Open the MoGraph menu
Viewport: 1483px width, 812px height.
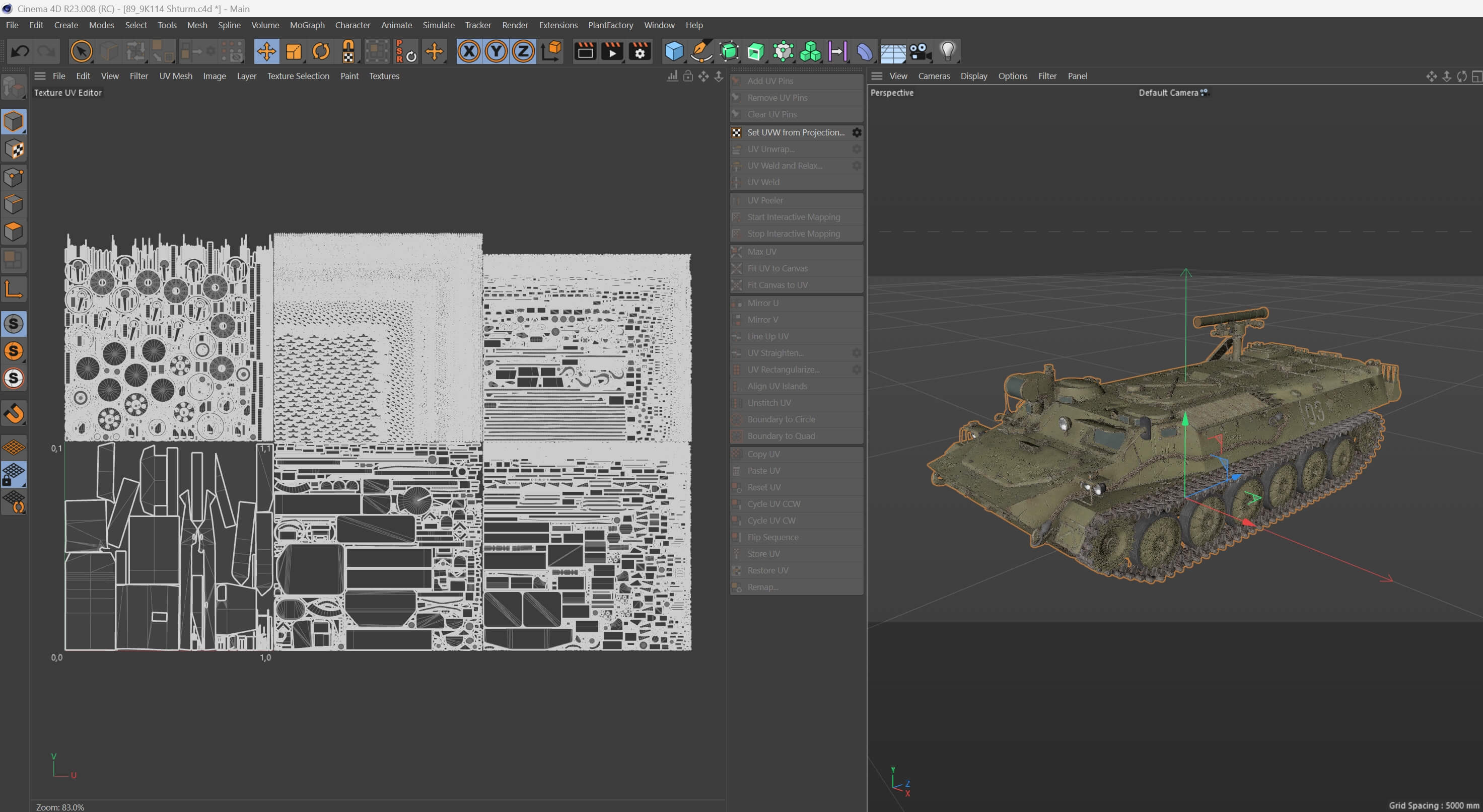[x=307, y=25]
